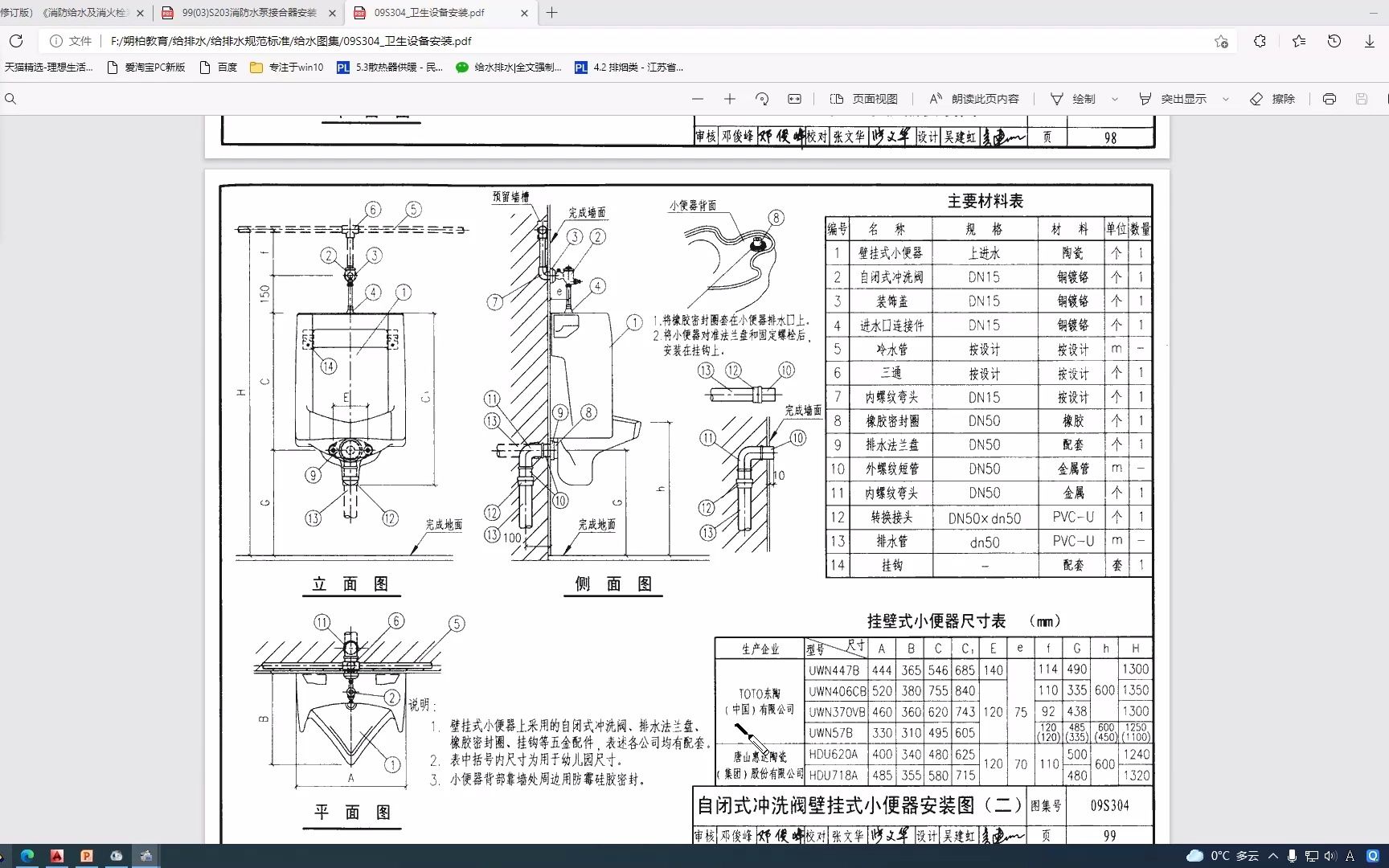Toggle fit to width icon
Image resolution: width=1389 pixels, height=868 pixels.
pyautogui.click(x=795, y=99)
